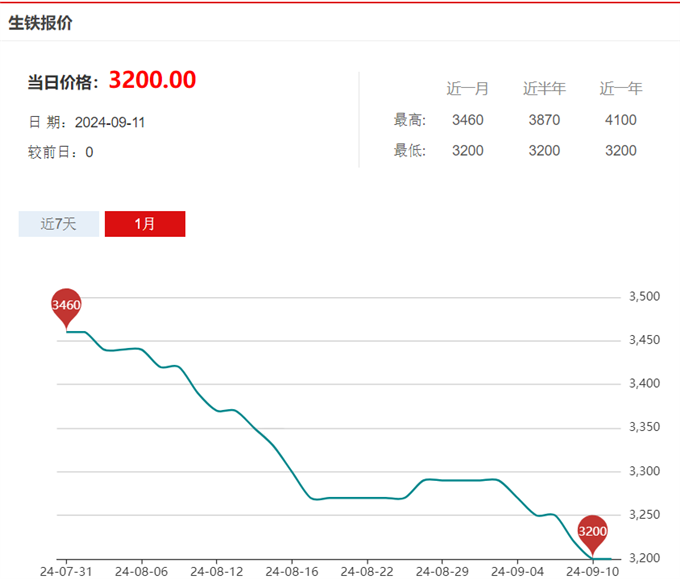
Task: Click the 最低 row label
Action: click(x=410, y=151)
